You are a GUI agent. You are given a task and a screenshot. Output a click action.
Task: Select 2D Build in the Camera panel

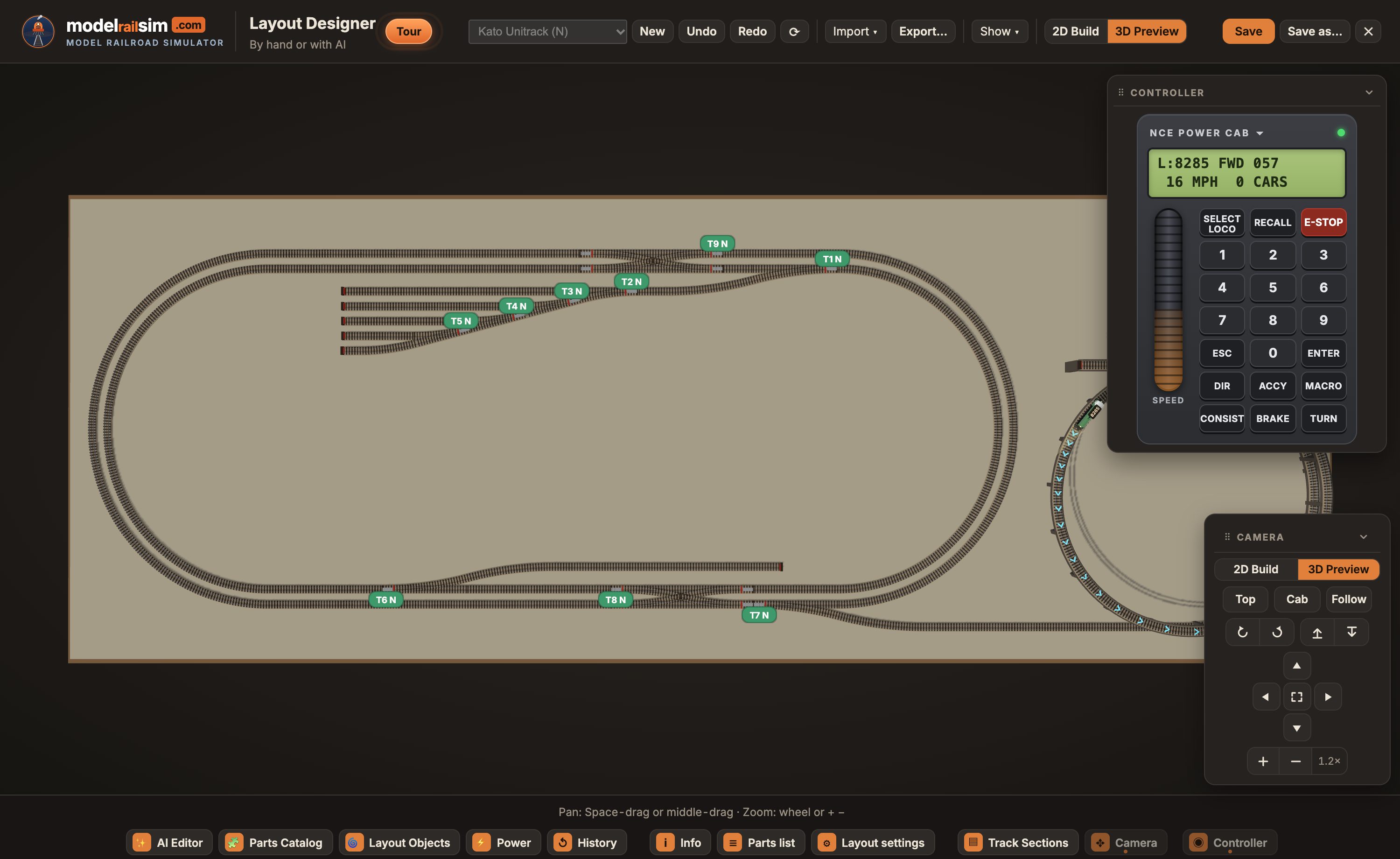1255,569
